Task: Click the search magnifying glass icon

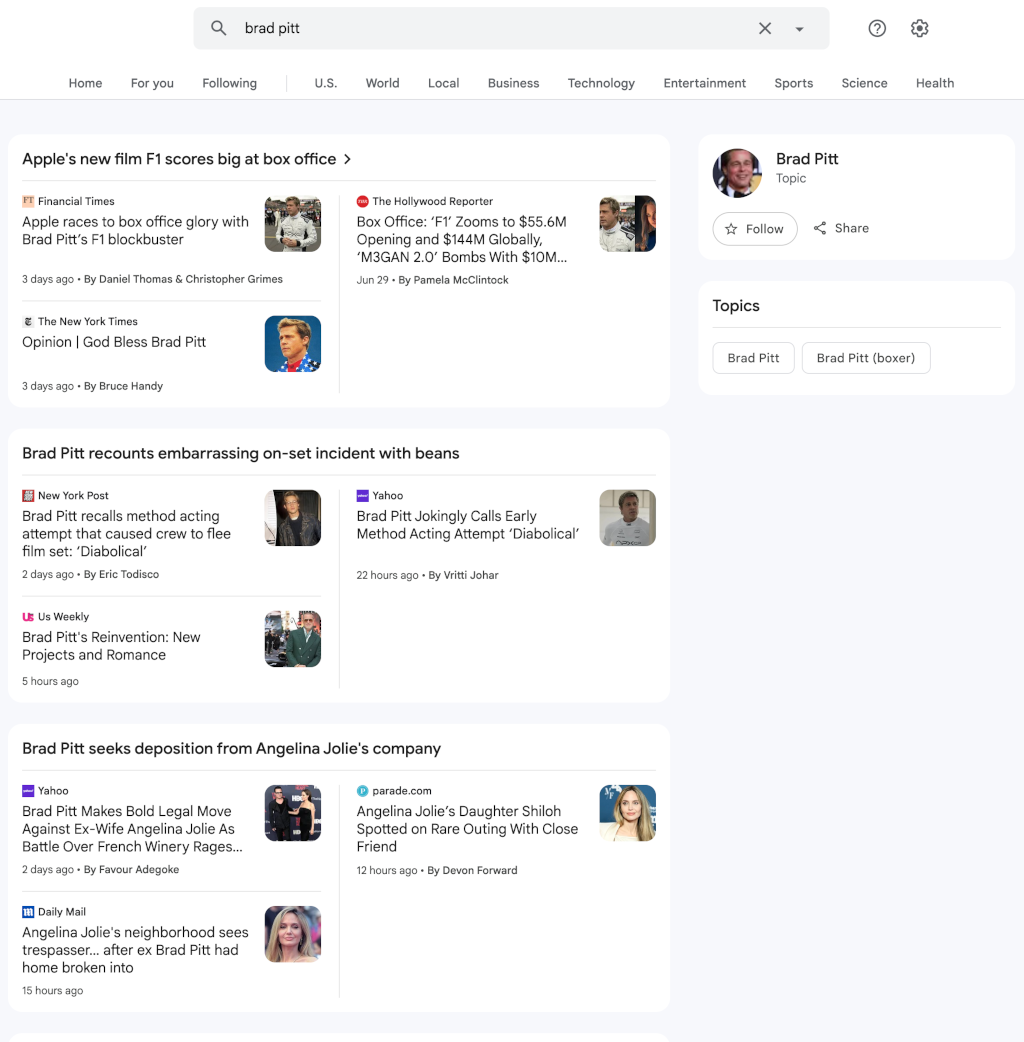Action: (218, 28)
